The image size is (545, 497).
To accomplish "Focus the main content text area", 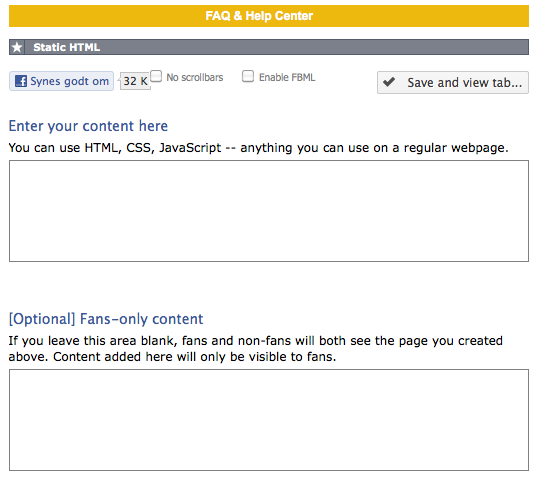I will pos(269,211).
